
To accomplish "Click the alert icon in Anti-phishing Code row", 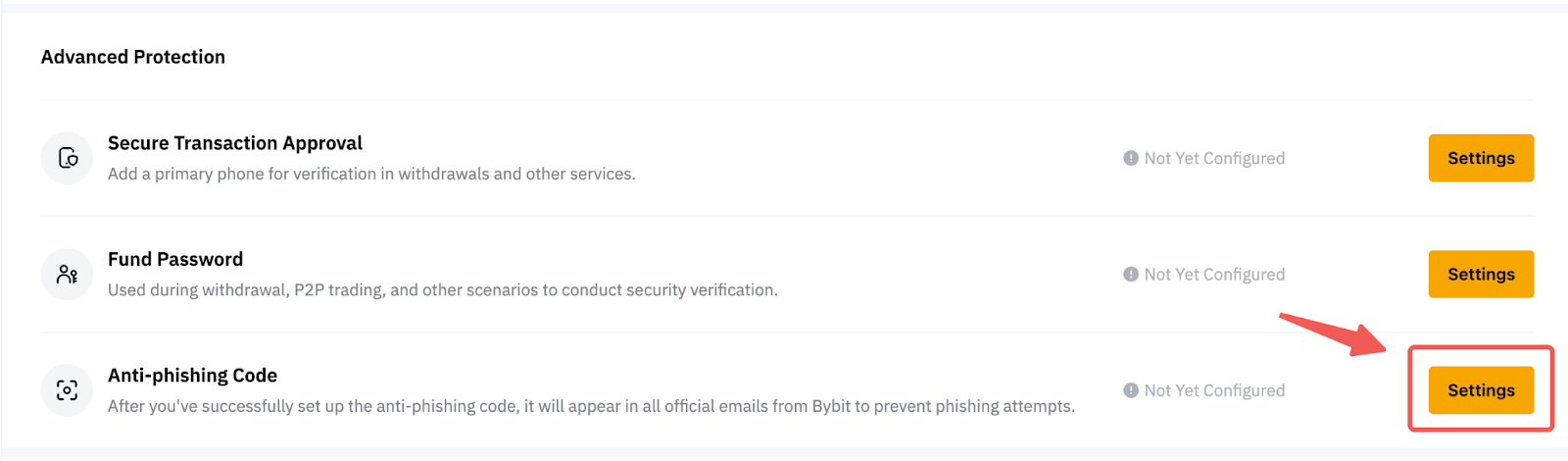I will pyautogui.click(x=1131, y=390).
